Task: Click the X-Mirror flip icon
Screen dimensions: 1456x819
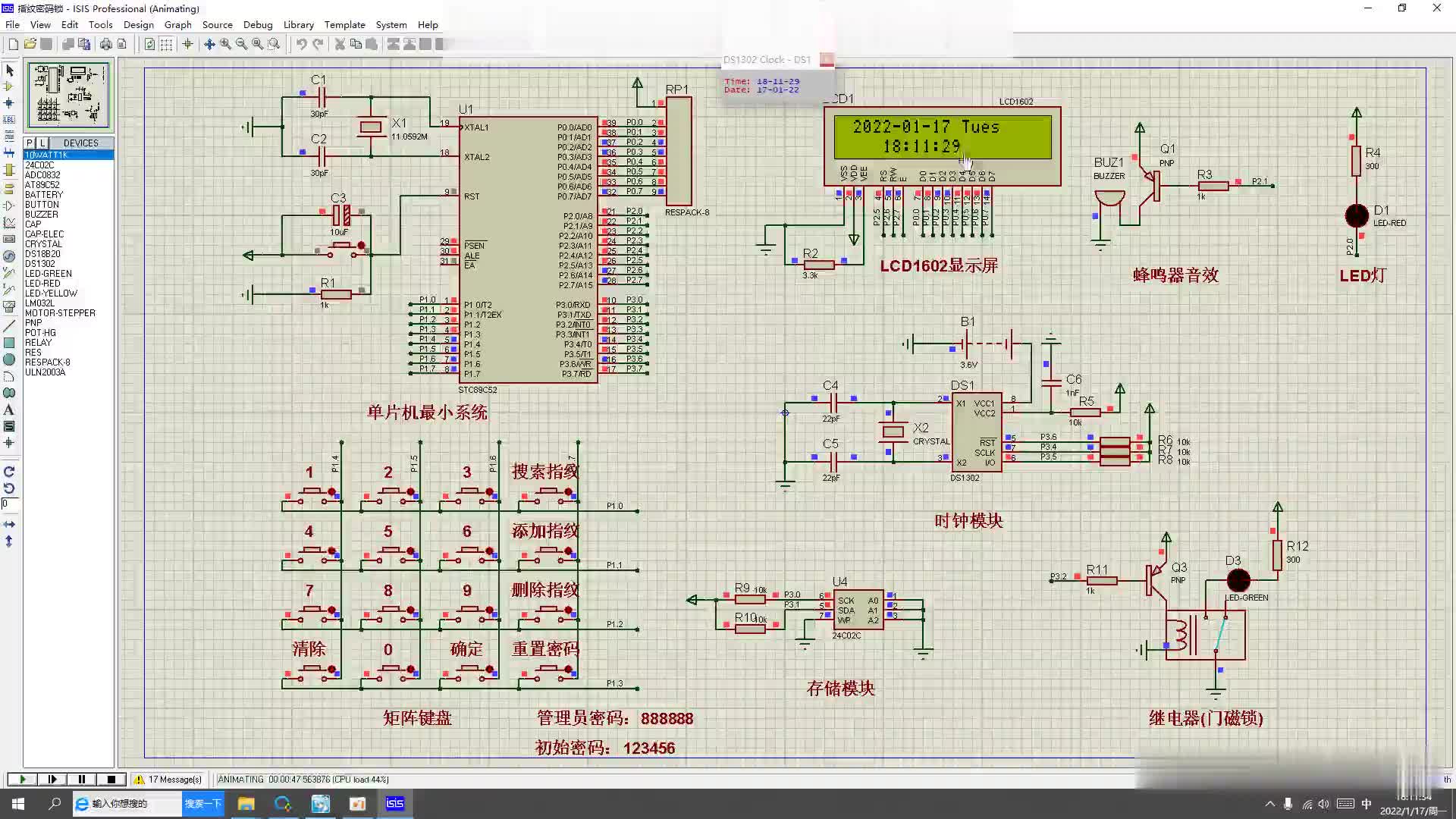Action: coord(9,524)
